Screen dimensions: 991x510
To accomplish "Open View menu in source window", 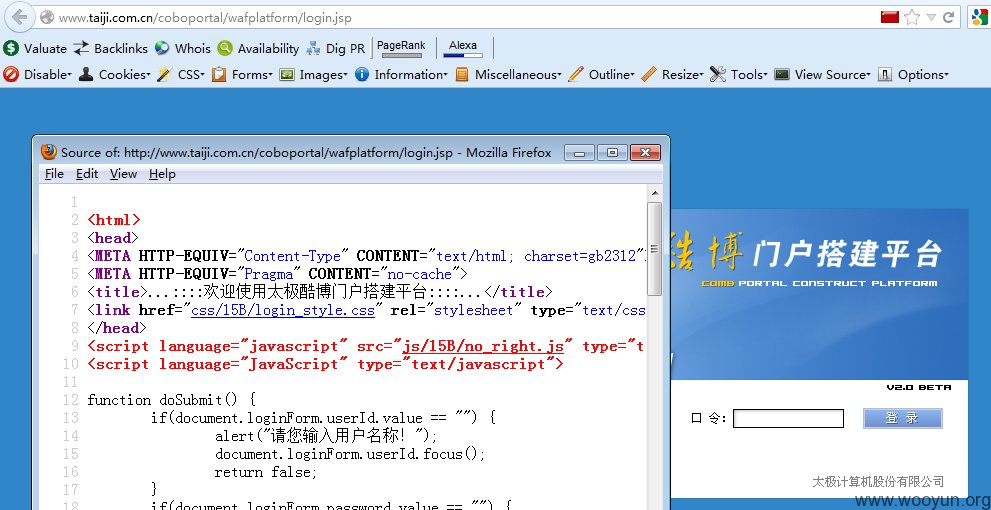I will 123,174.
